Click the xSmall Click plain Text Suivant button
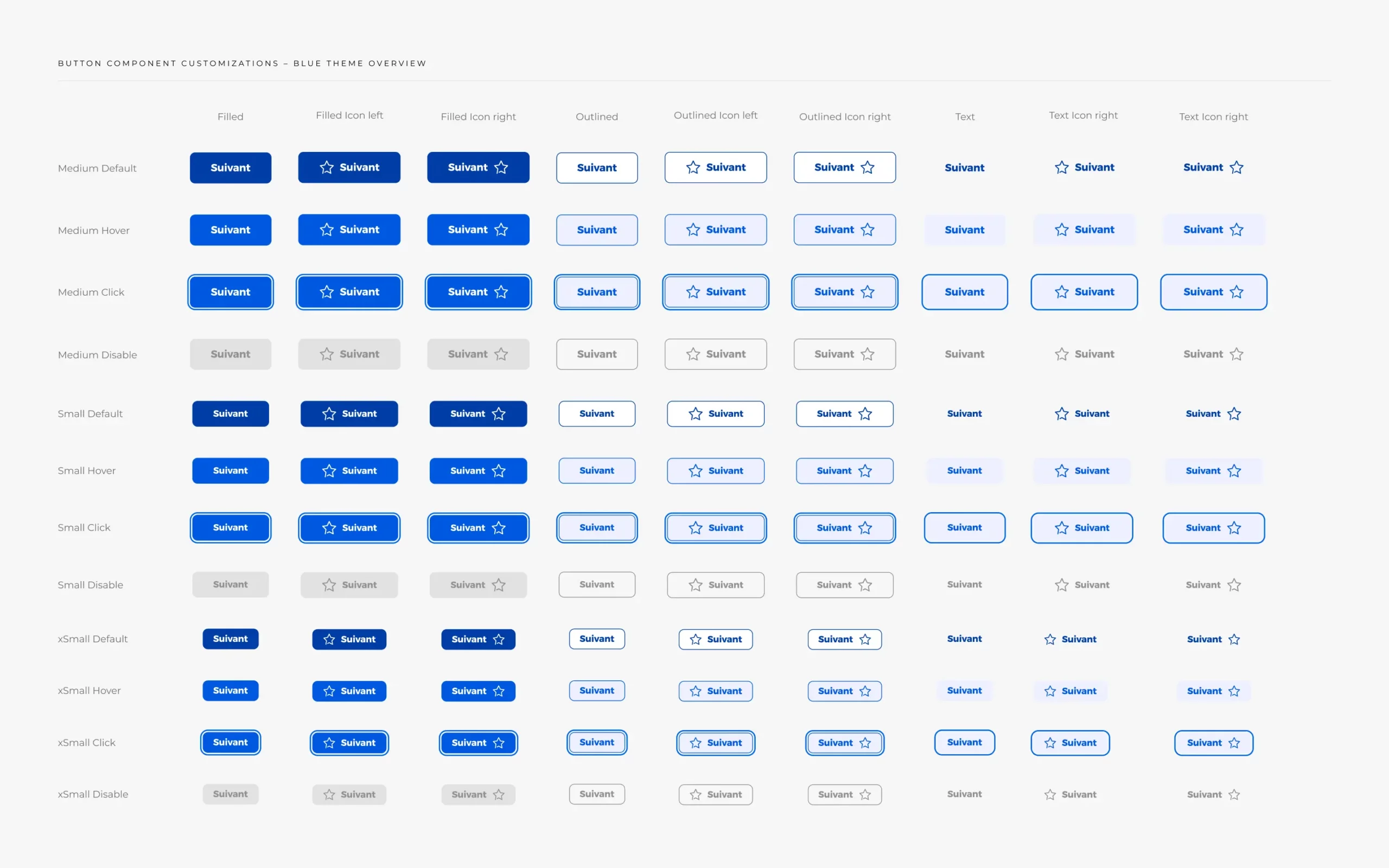This screenshot has width=1389, height=868. 964,742
